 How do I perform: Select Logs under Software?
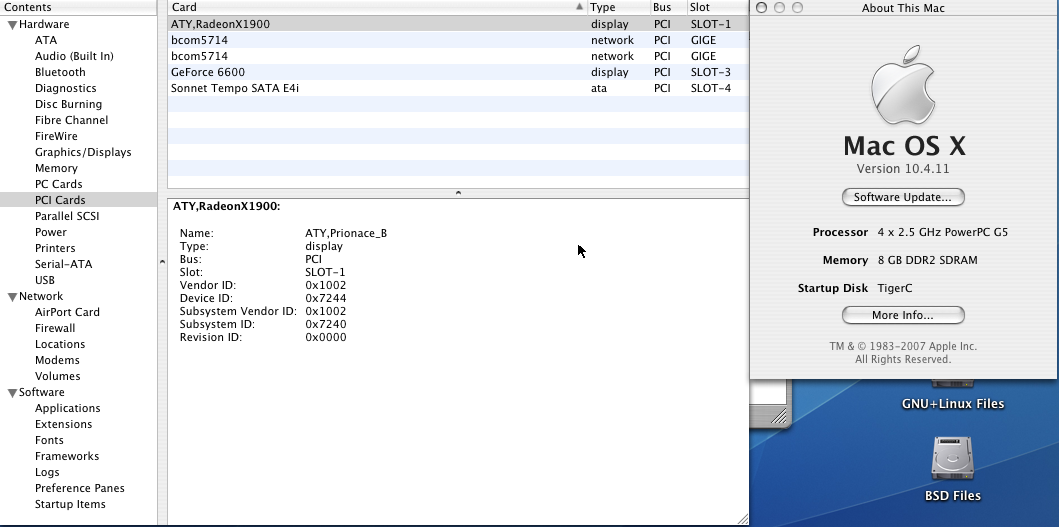[x=47, y=472]
